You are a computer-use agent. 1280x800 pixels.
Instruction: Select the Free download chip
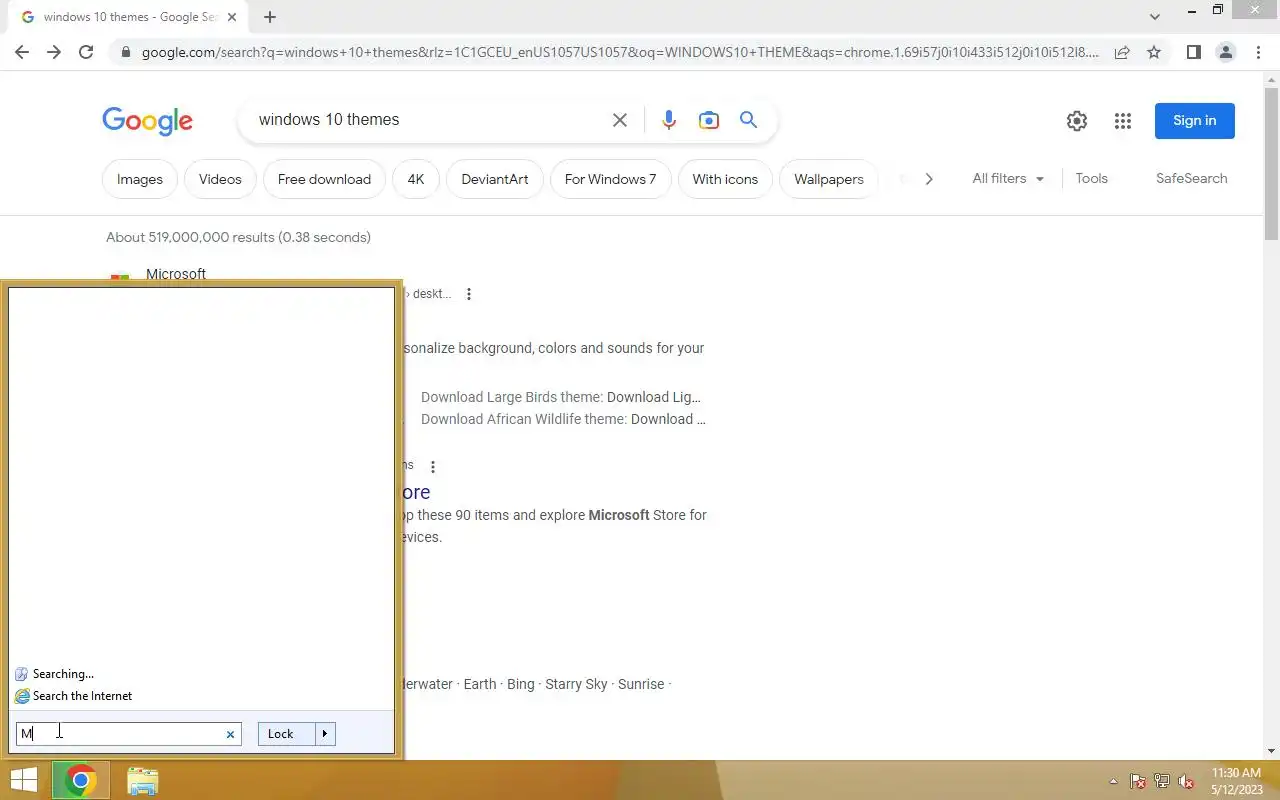[324, 179]
